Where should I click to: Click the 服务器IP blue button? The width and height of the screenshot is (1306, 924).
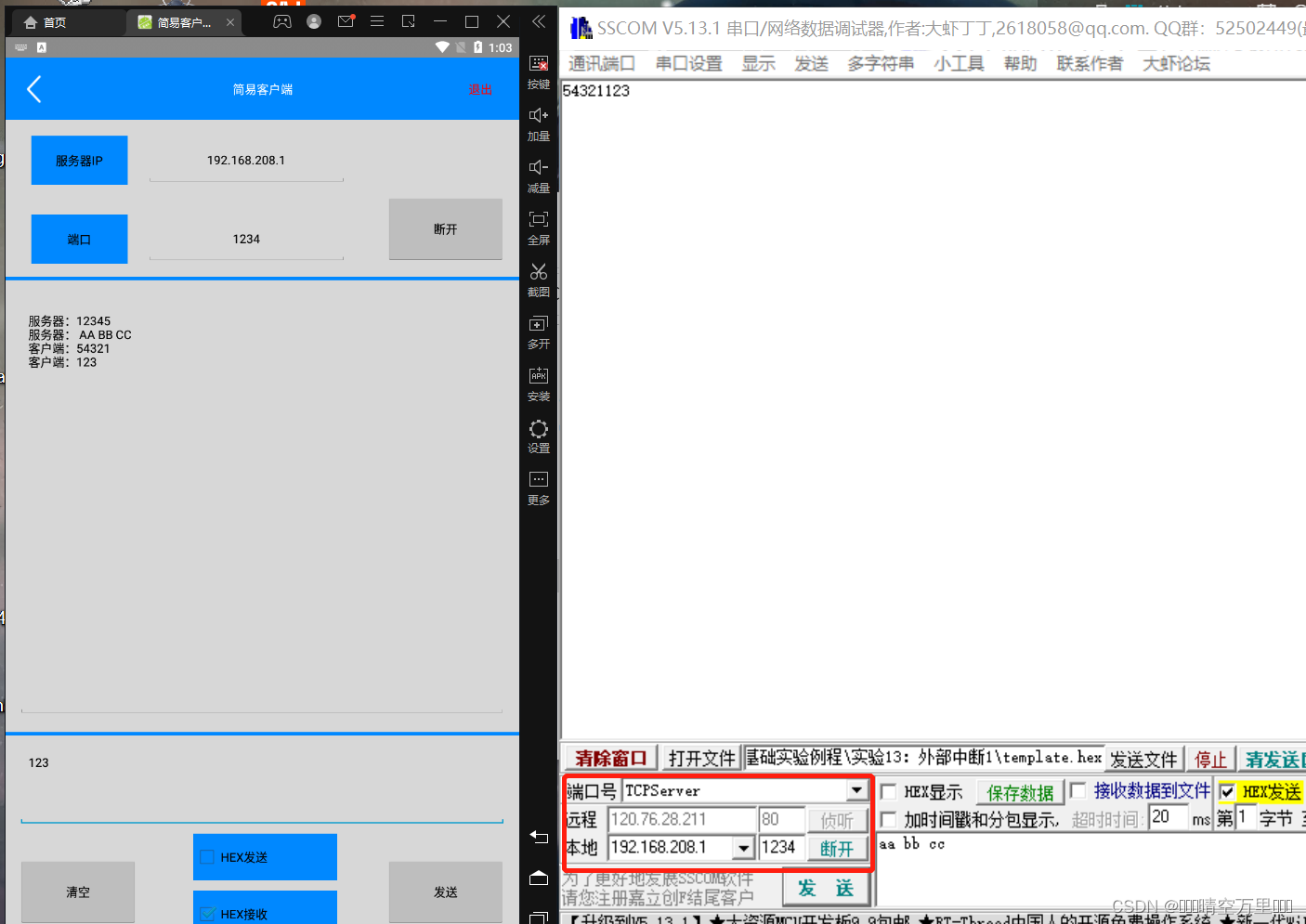point(79,161)
